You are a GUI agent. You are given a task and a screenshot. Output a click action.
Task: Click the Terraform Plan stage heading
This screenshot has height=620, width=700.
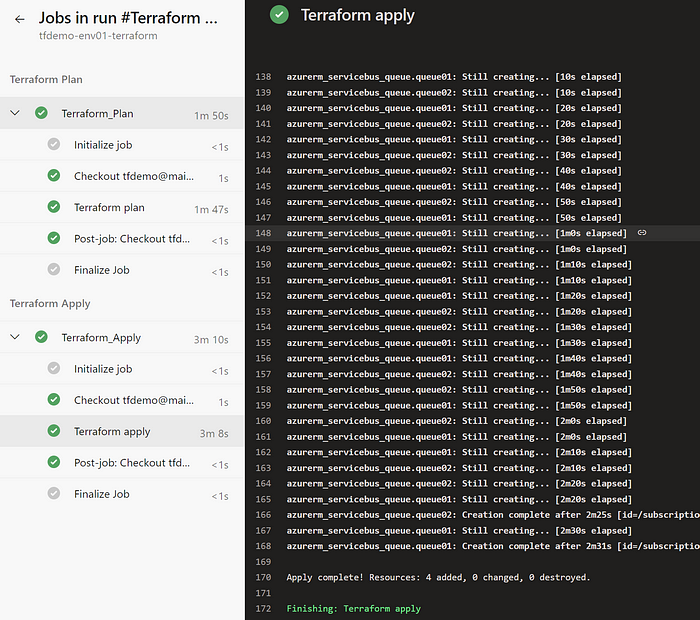46,79
